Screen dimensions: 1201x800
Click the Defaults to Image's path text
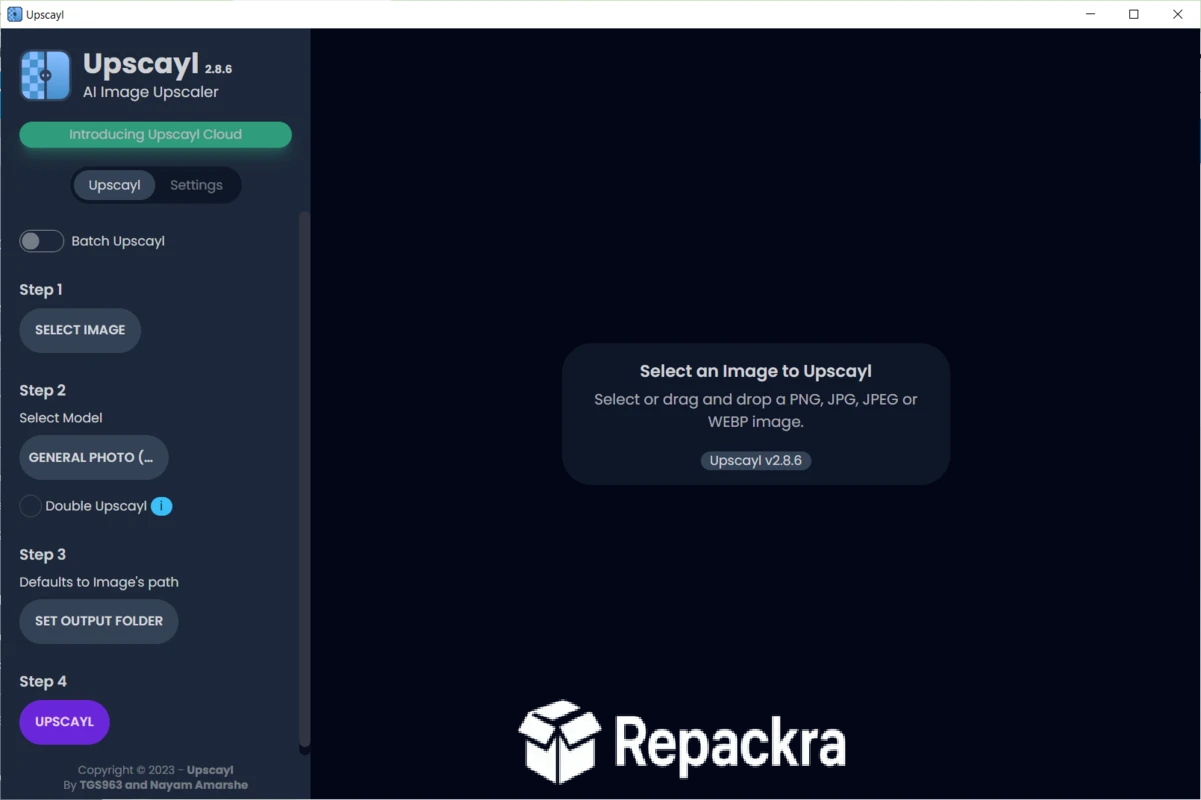coord(99,582)
